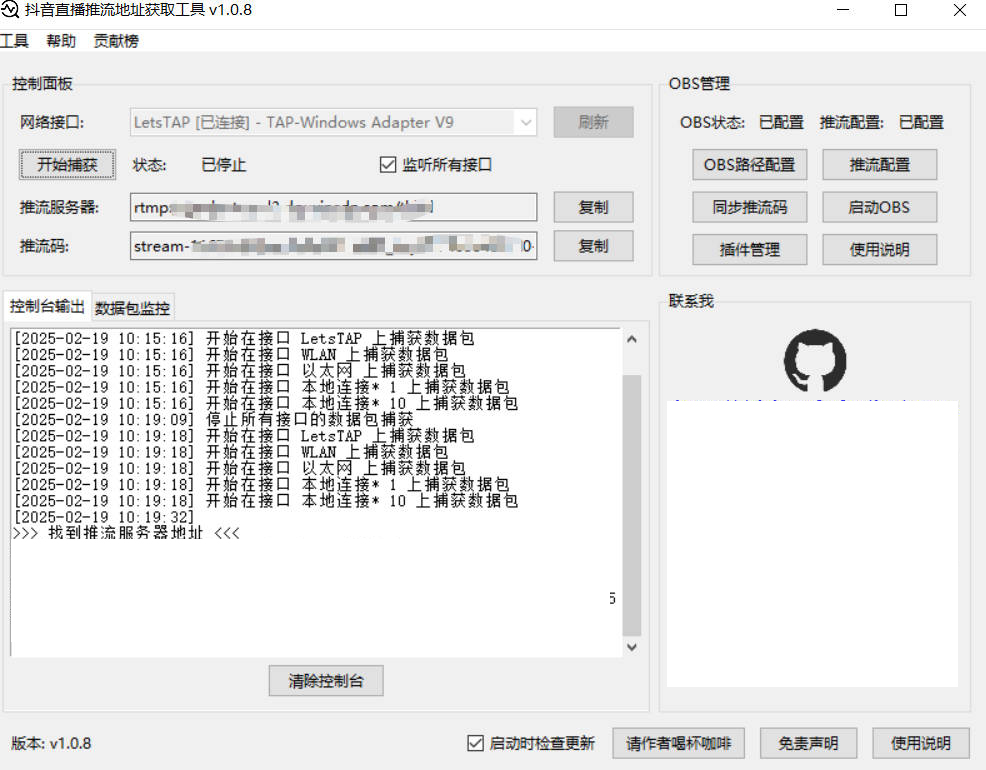The image size is (986, 770).
Task: Copy the 推流码 stream key with 复制
Action: pos(593,246)
